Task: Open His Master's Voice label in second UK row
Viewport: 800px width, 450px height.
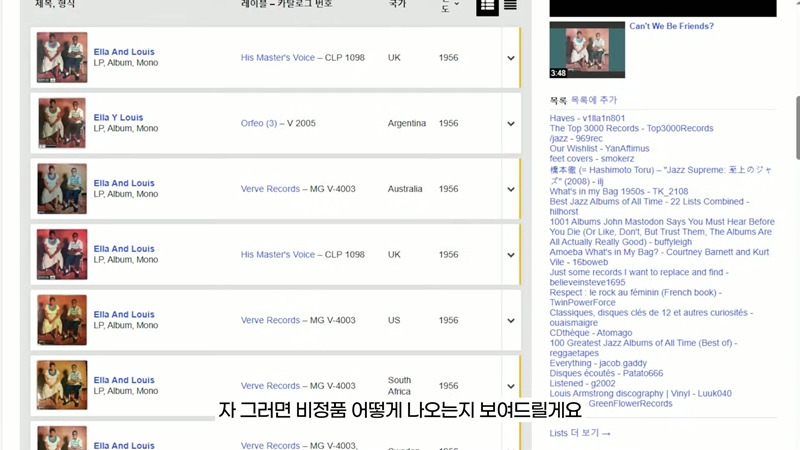Action: (x=278, y=255)
